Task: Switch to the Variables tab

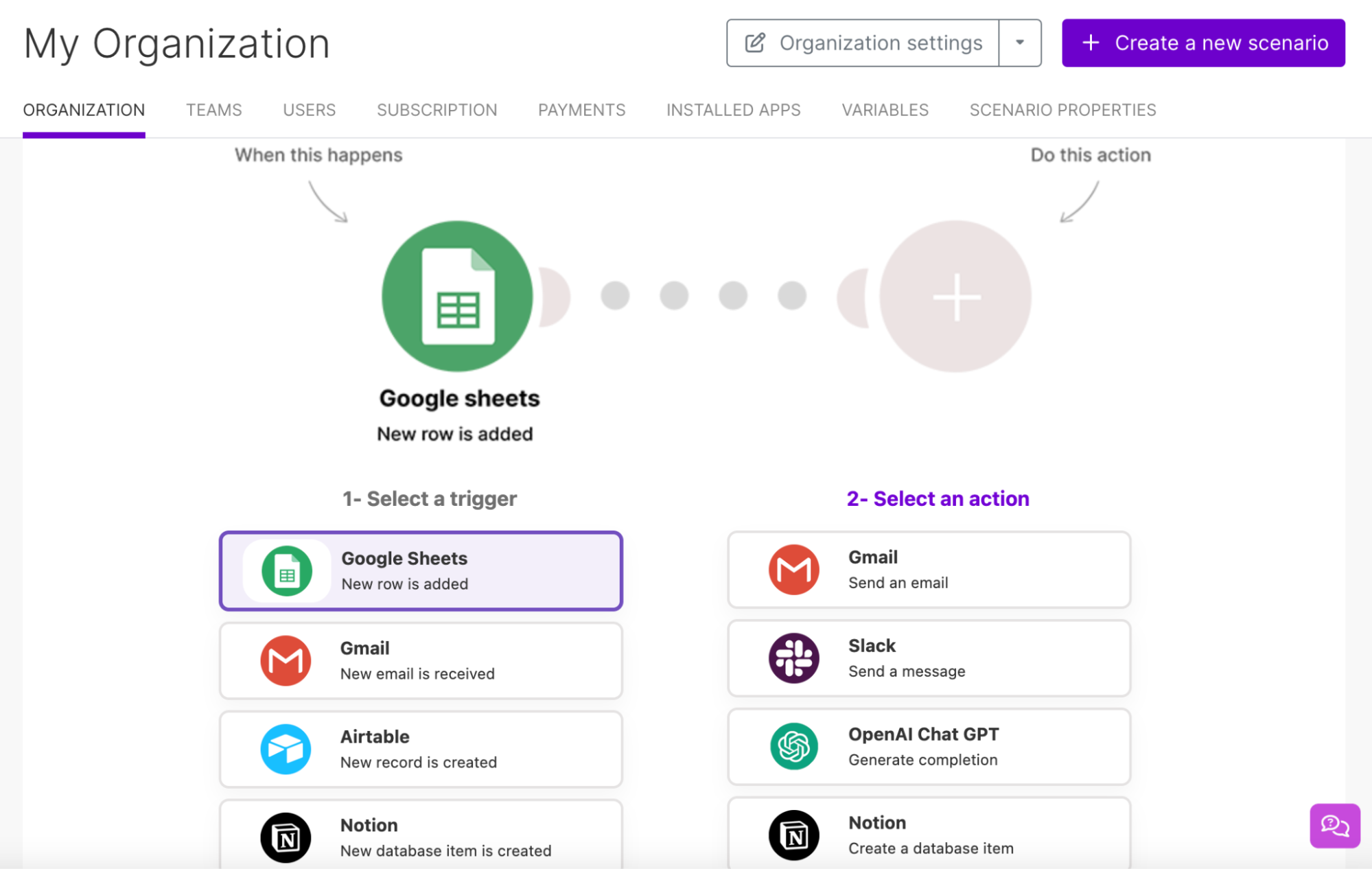Action: (x=885, y=110)
